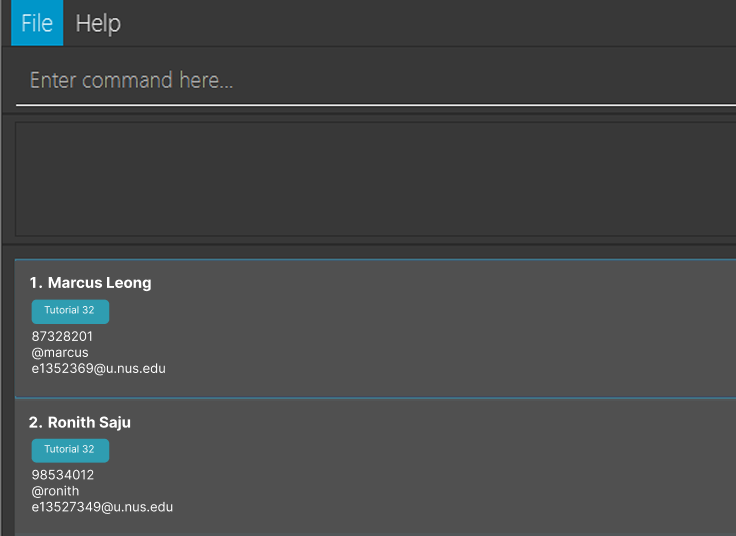Click the @marcus Telegram handle
The width and height of the screenshot is (736, 536).
[x=60, y=352]
